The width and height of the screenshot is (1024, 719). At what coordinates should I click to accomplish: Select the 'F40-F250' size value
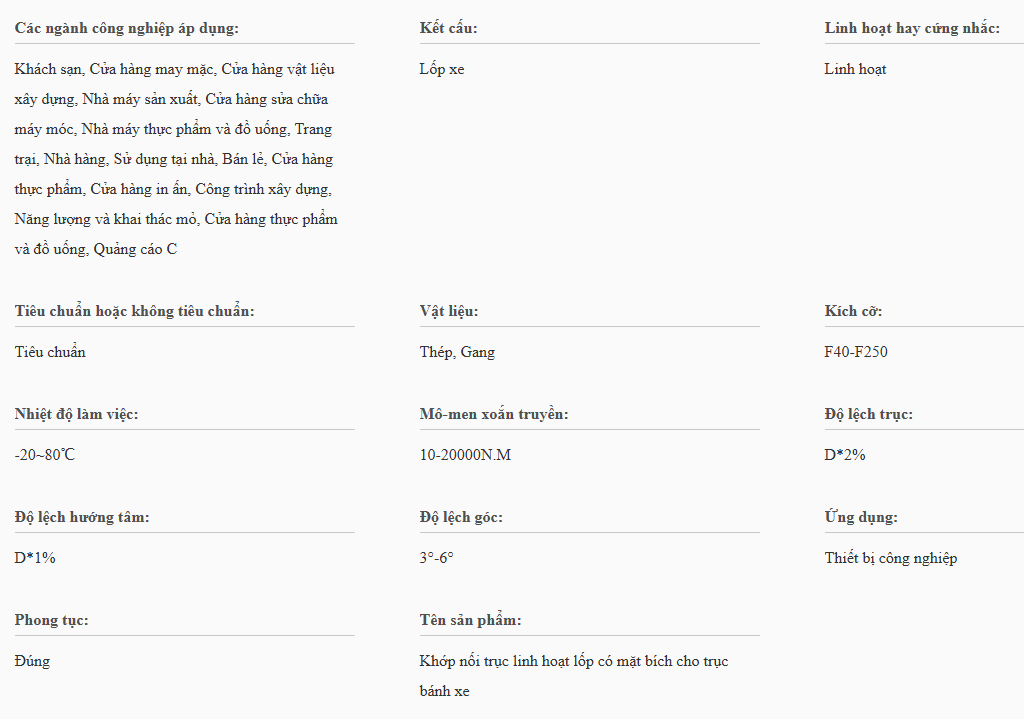(856, 352)
